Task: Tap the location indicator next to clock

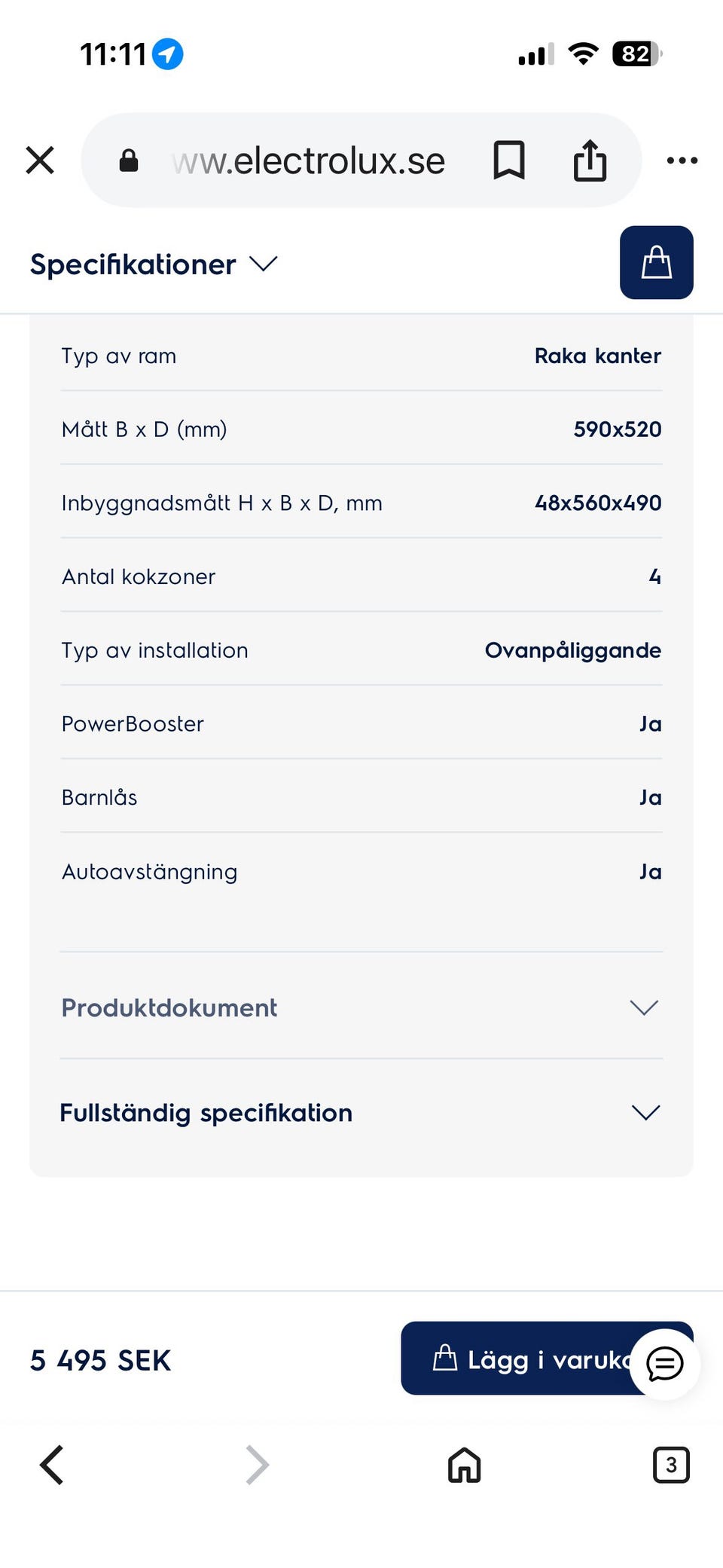Action: [167, 54]
